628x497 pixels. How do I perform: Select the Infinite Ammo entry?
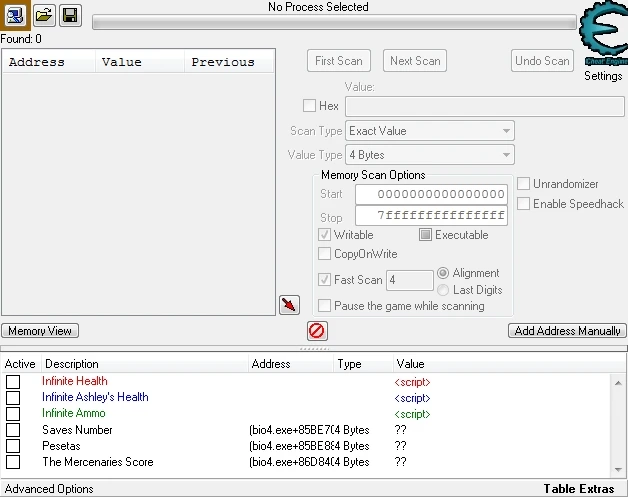[74, 413]
